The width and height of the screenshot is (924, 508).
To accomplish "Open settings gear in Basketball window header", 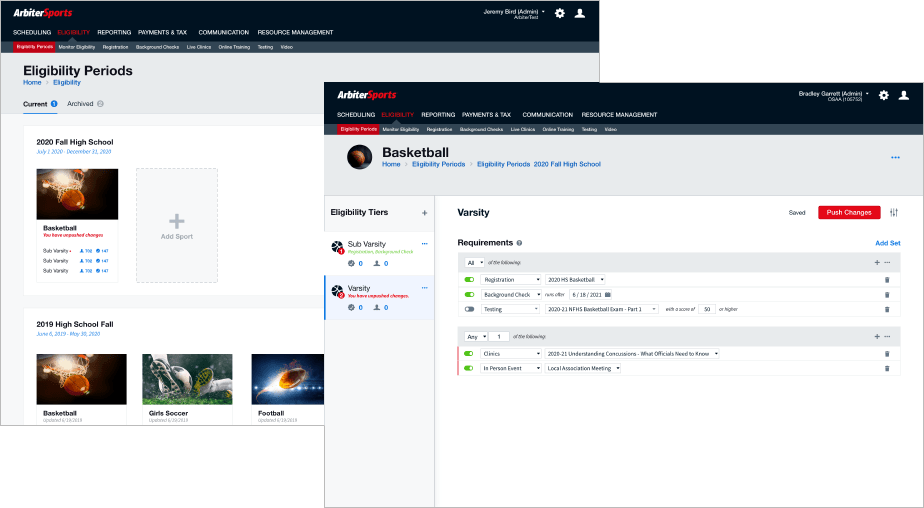I will 883,95.
